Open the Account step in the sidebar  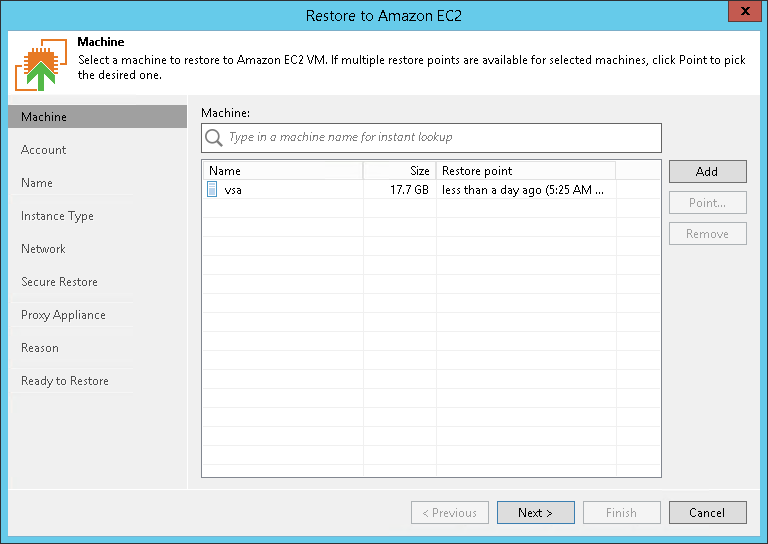click(x=44, y=150)
